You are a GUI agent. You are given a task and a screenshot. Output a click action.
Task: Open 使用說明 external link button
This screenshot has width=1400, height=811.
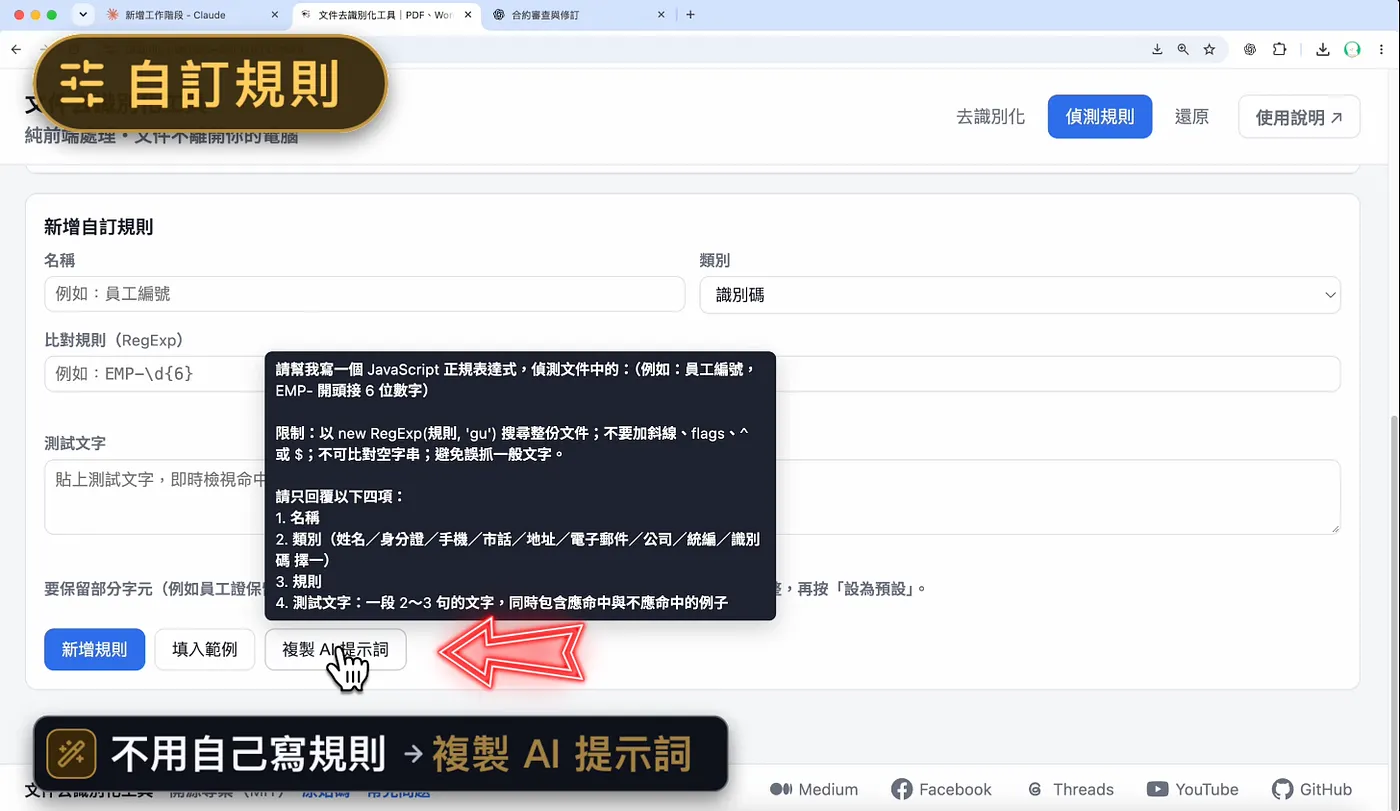(x=1299, y=117)
